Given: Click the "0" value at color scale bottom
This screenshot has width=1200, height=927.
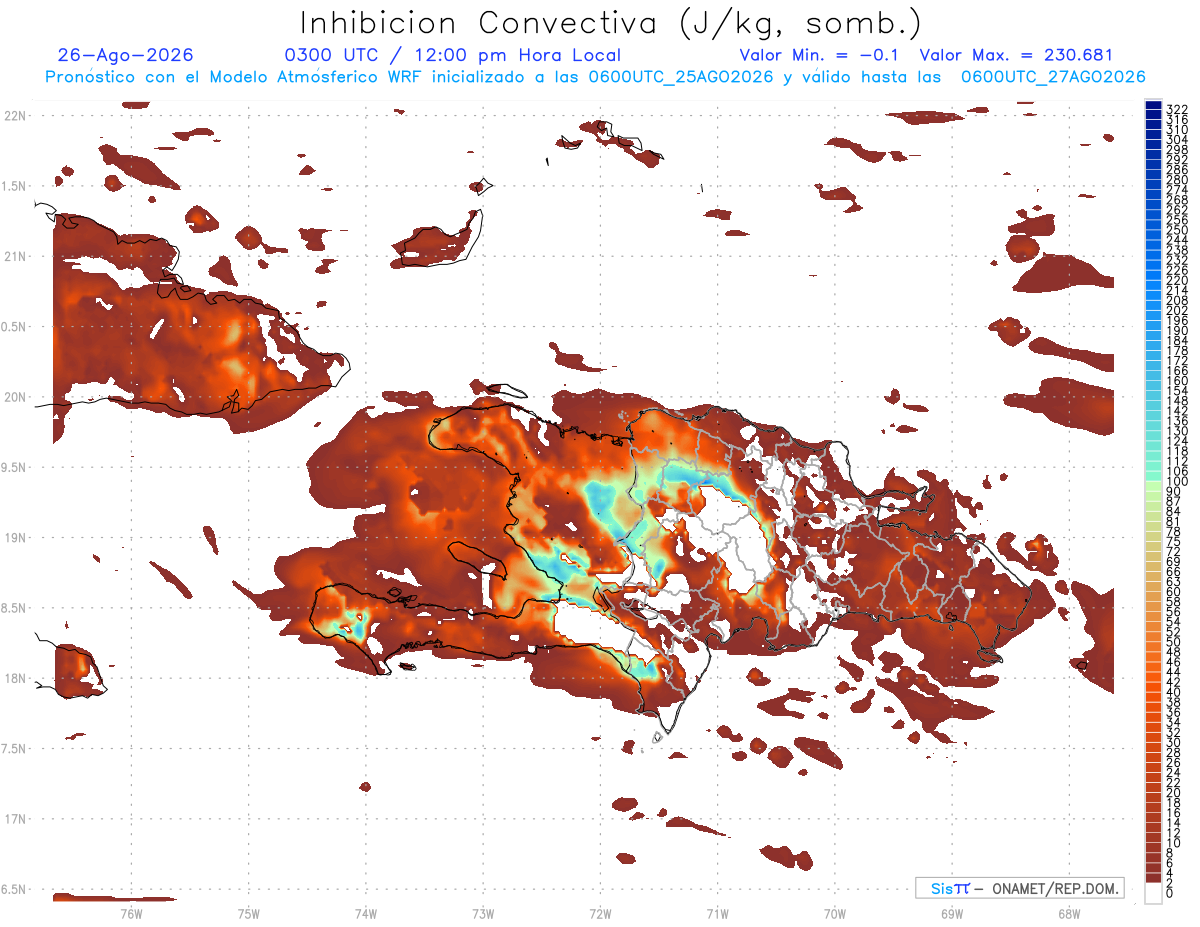Looking at the screenshot, I should (x=1169, y=892).
